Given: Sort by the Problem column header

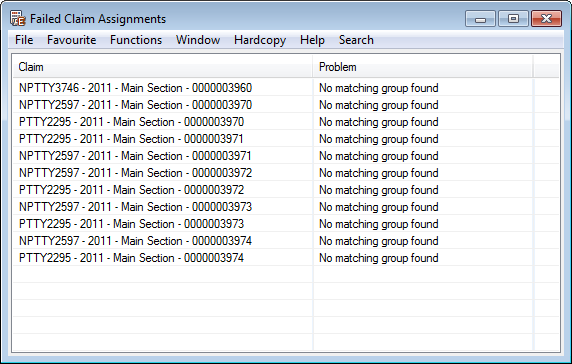Looking at the screenshot, I should 423,67.
